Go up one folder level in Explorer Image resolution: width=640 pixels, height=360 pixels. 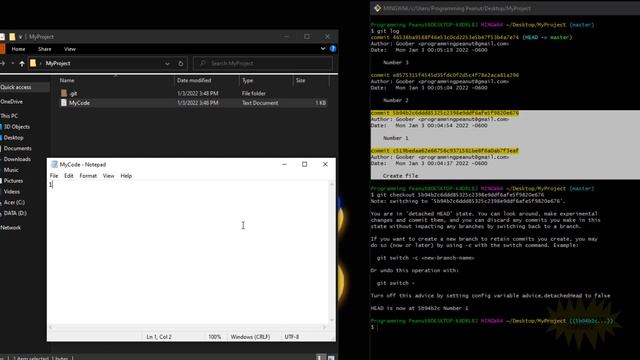click(x=22, y=63)
